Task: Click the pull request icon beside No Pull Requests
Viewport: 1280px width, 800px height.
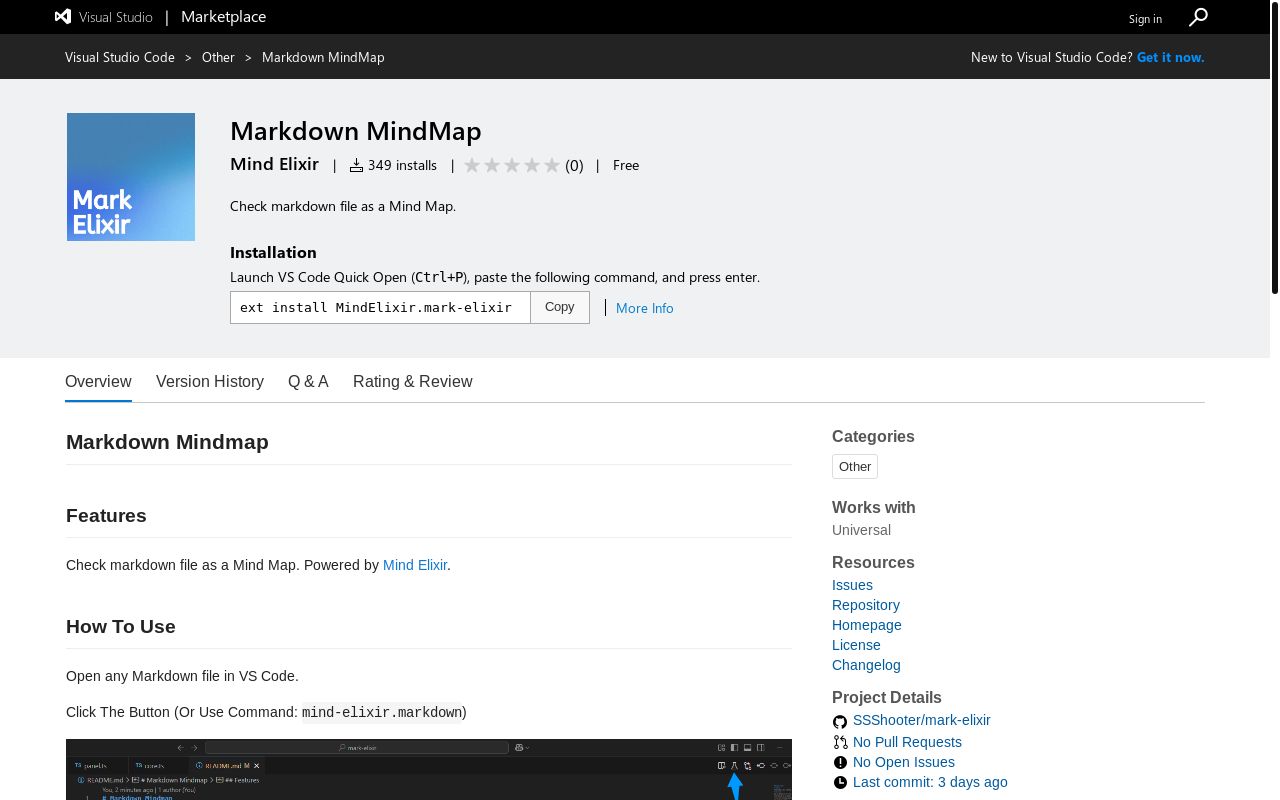Action: [840, 742]
